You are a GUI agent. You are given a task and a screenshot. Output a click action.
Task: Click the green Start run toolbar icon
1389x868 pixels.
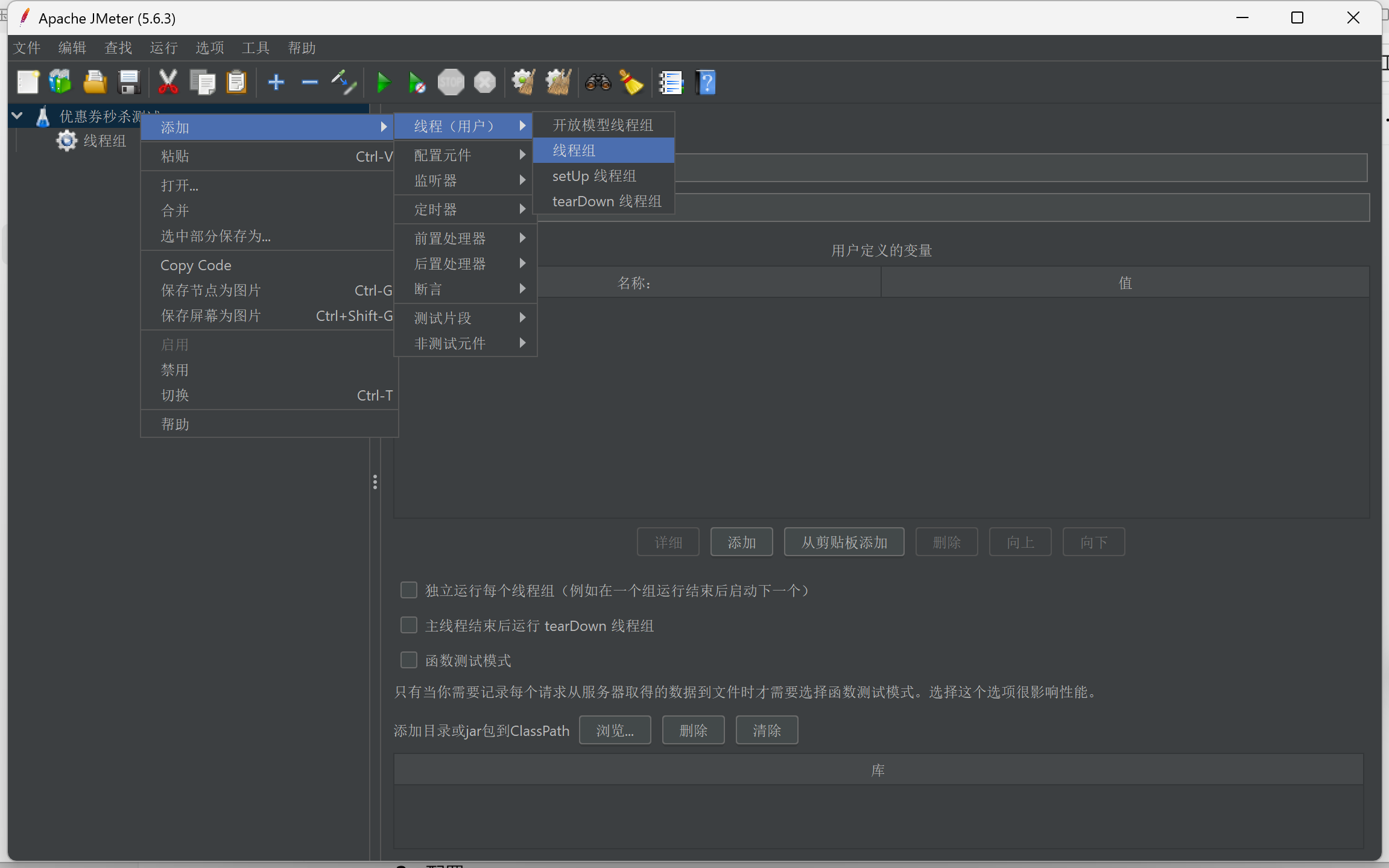383,83
